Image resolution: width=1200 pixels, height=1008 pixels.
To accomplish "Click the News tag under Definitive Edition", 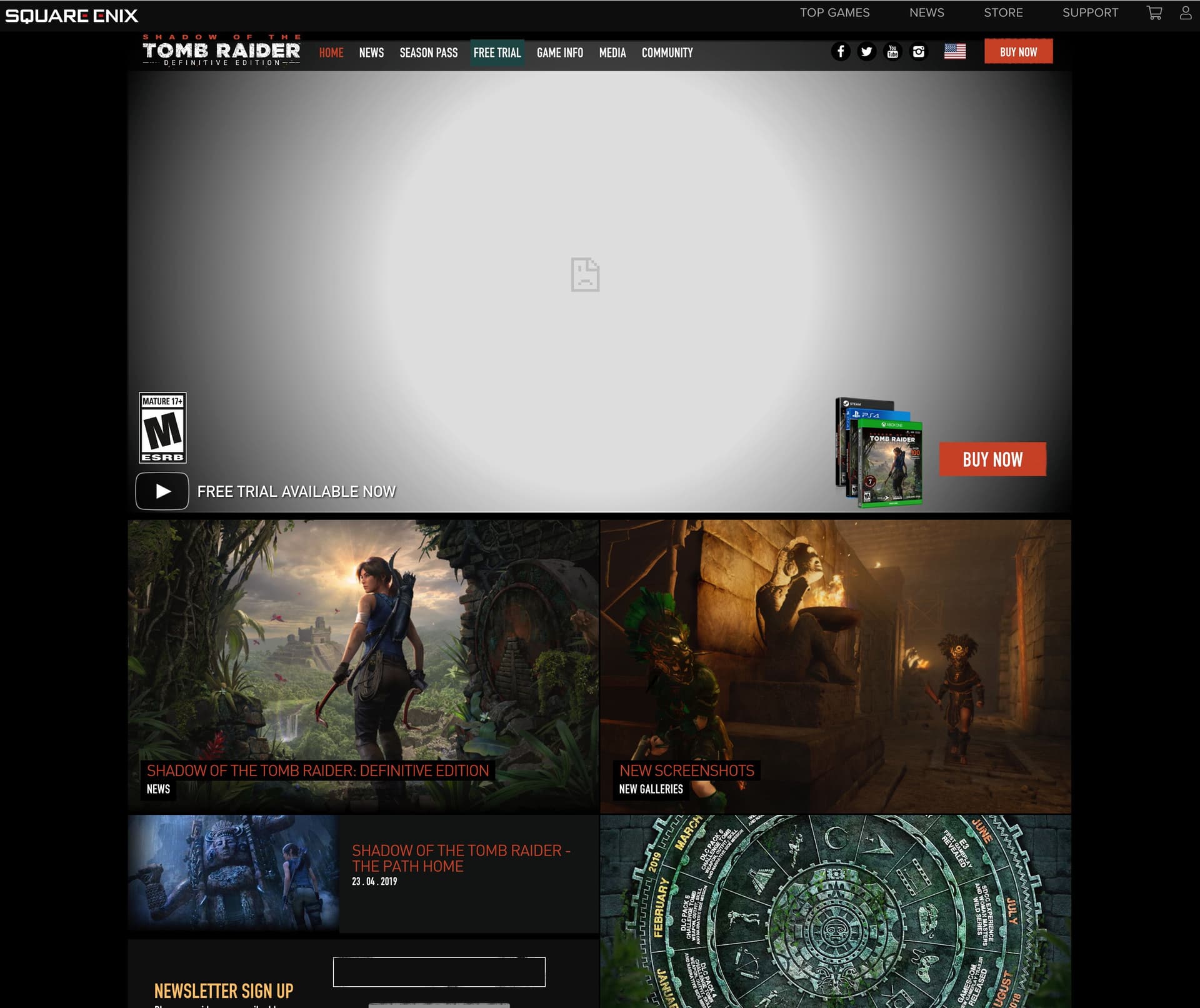I will coord(158,789).
